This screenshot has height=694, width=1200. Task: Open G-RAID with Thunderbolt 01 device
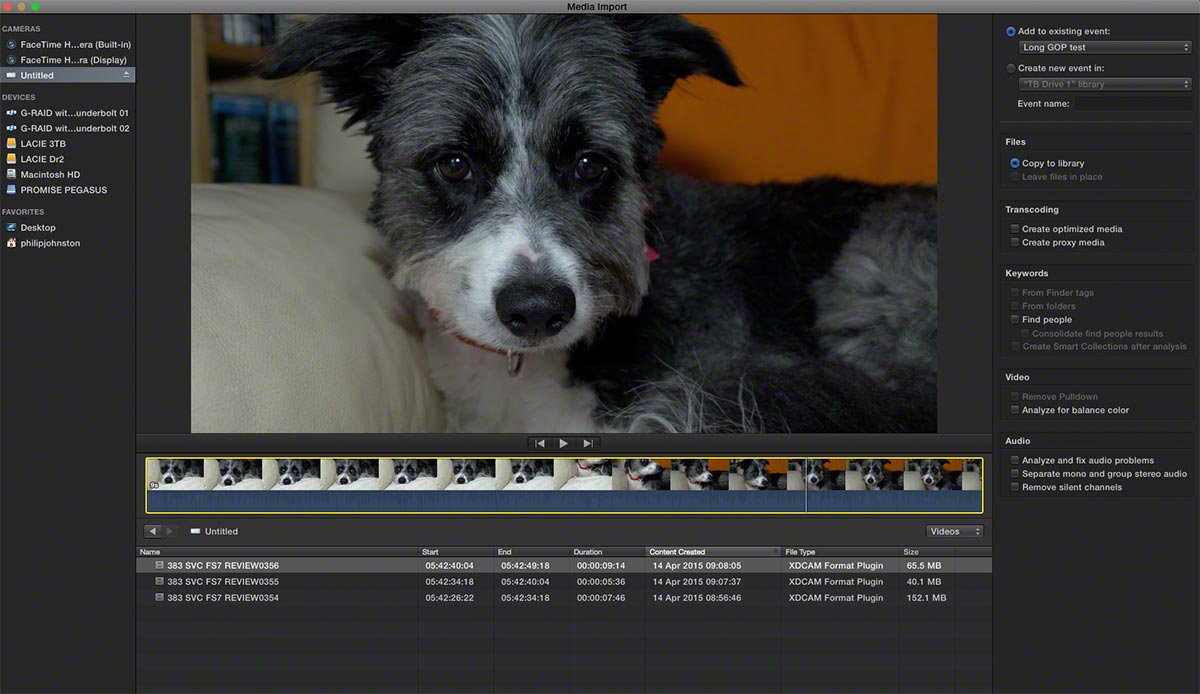pos(67,113)
